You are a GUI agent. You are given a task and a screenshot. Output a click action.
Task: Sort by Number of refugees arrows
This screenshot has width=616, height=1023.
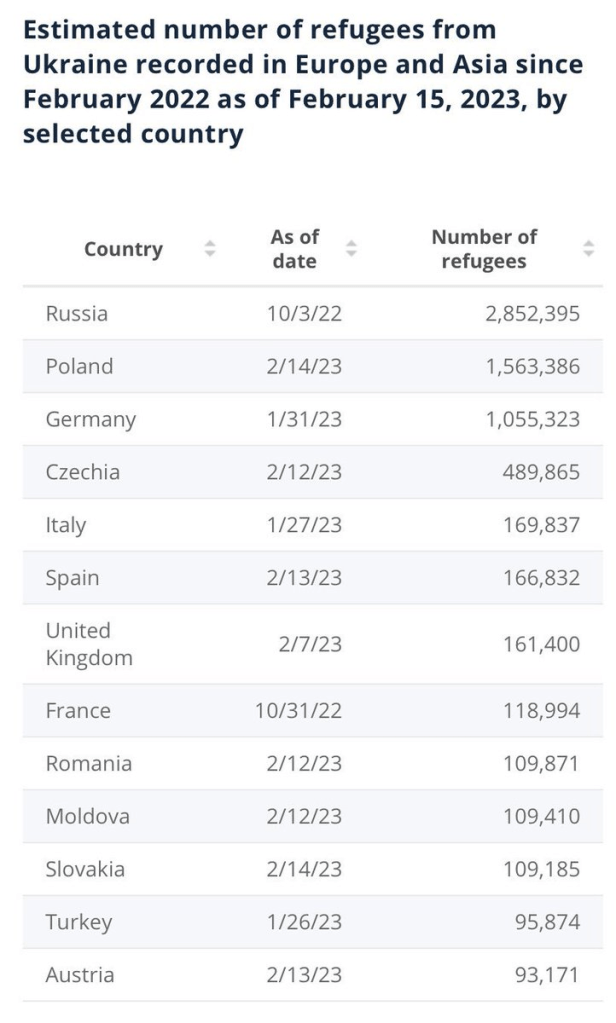(588, 249)
